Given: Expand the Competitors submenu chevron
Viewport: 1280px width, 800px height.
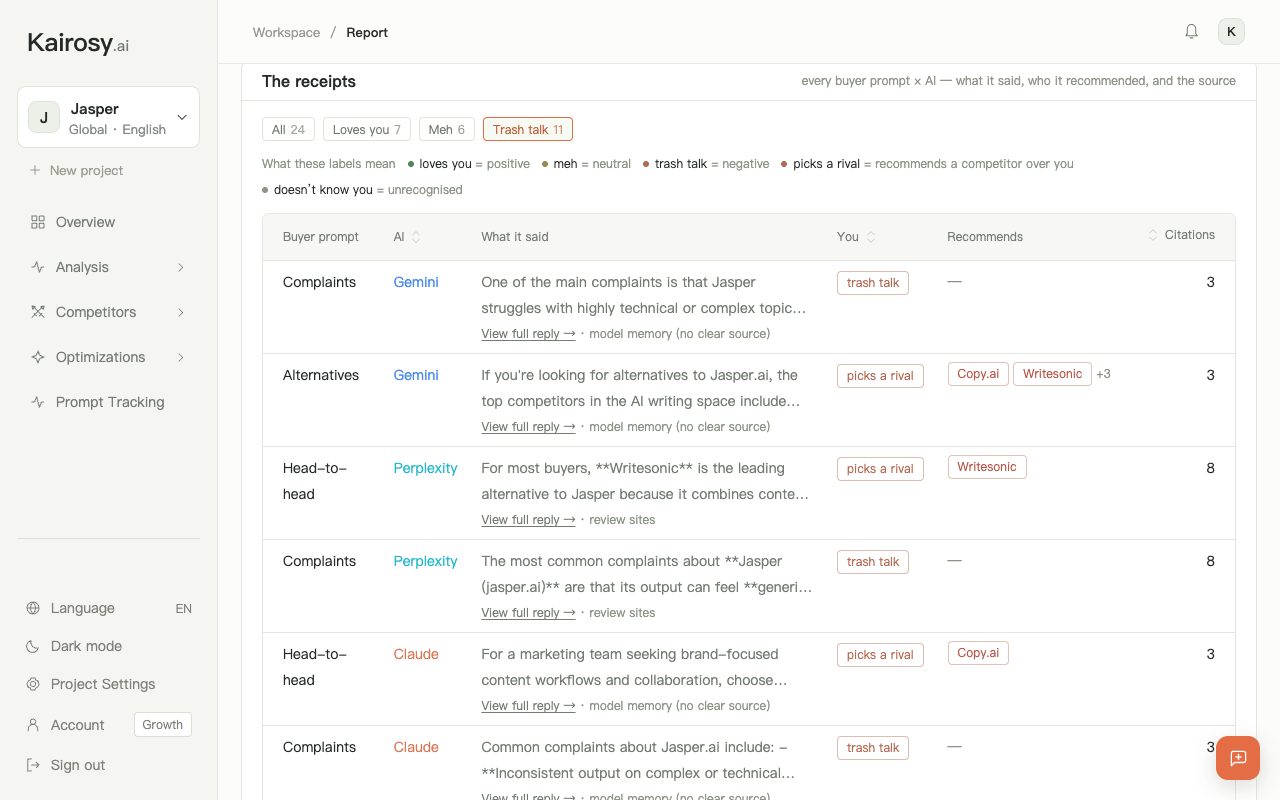Looking at the screenshot, I should tap(181, 312).
